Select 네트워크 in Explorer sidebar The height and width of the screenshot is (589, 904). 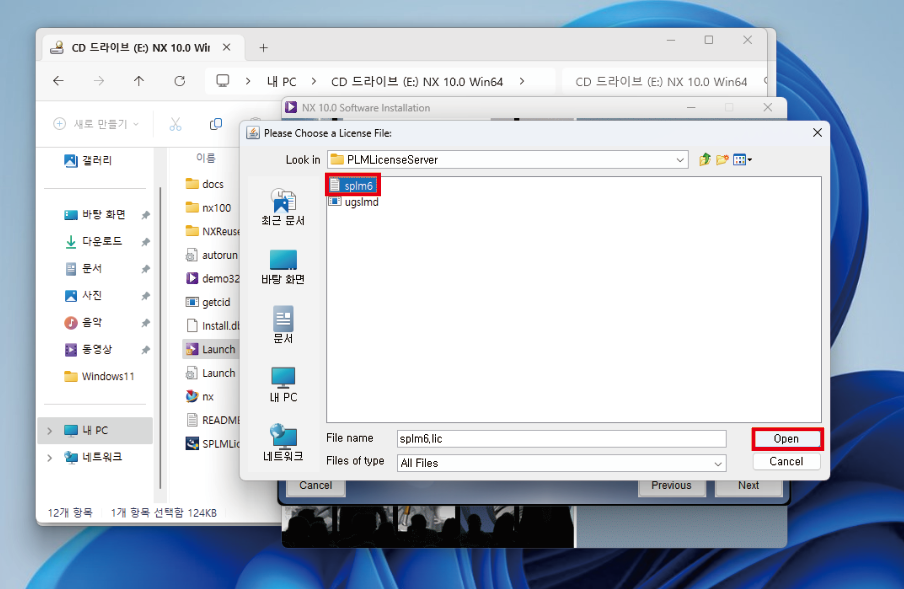click(93, 458)
